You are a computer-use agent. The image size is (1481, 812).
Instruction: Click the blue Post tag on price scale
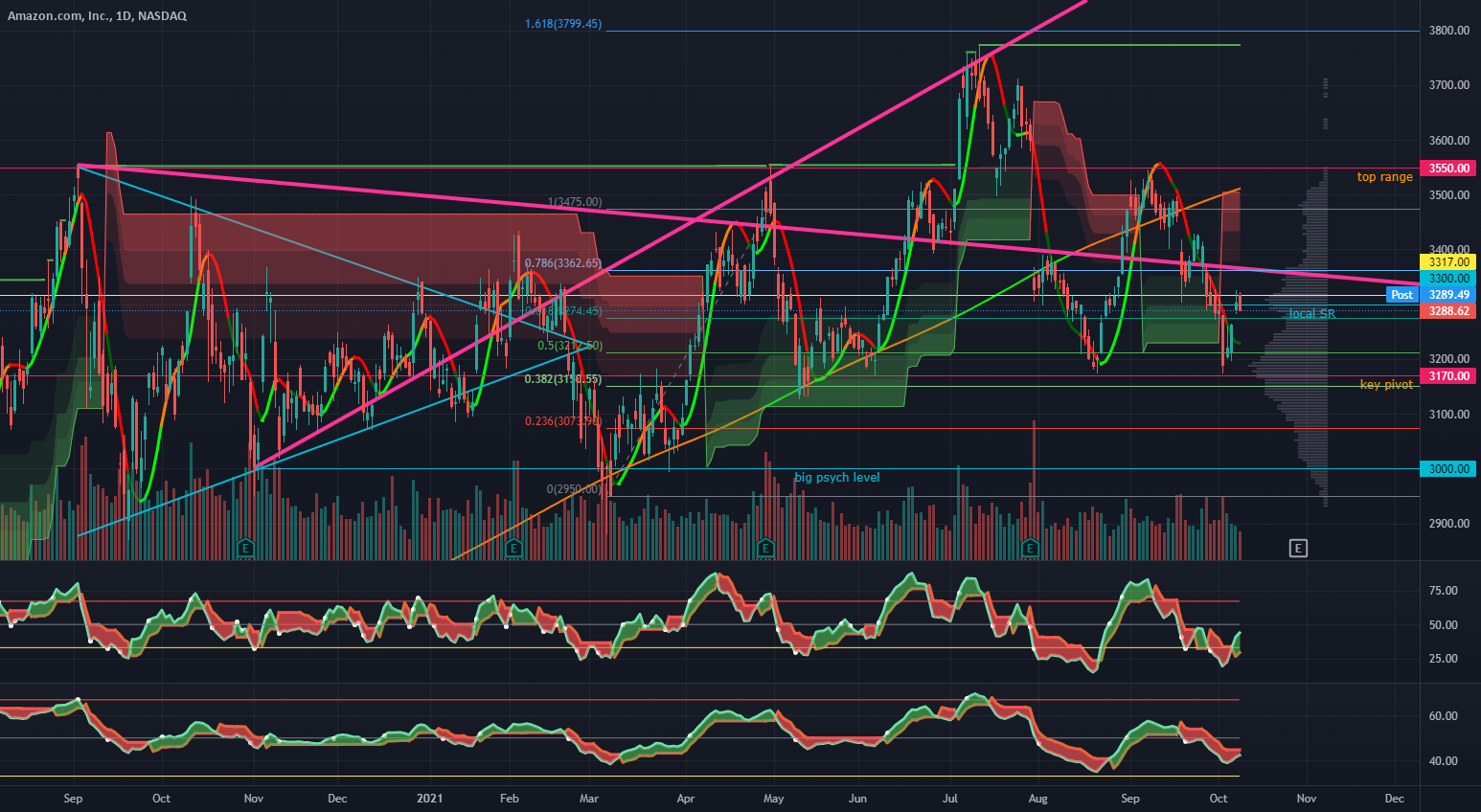coord(1401,295)
